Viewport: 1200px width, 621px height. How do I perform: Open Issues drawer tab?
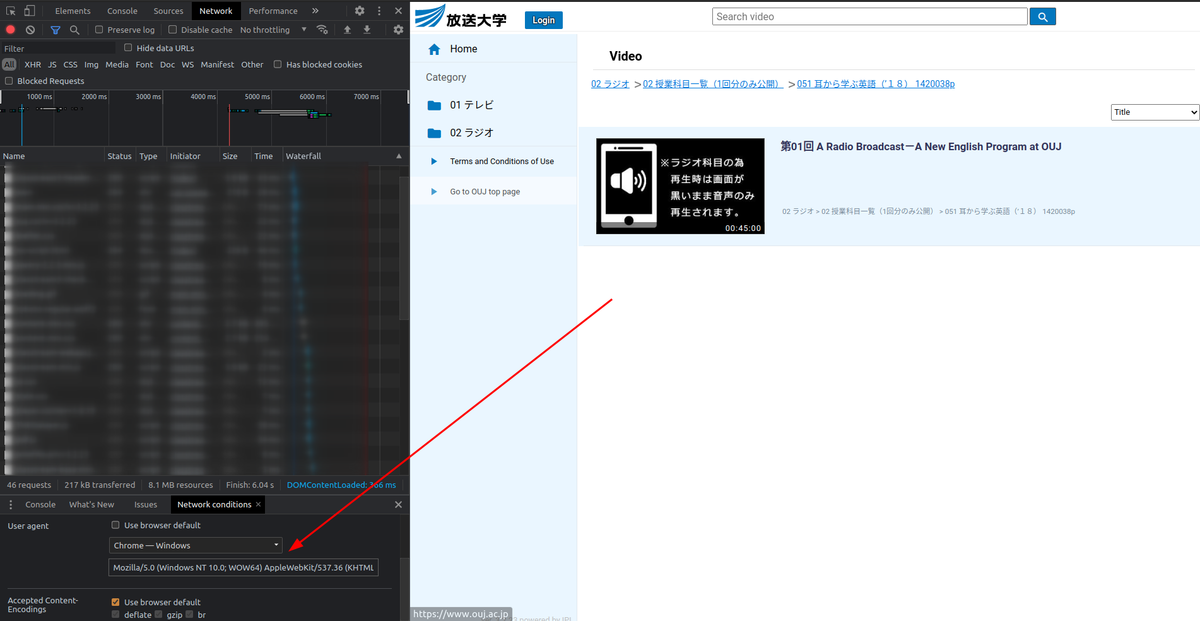click(146, 505)
